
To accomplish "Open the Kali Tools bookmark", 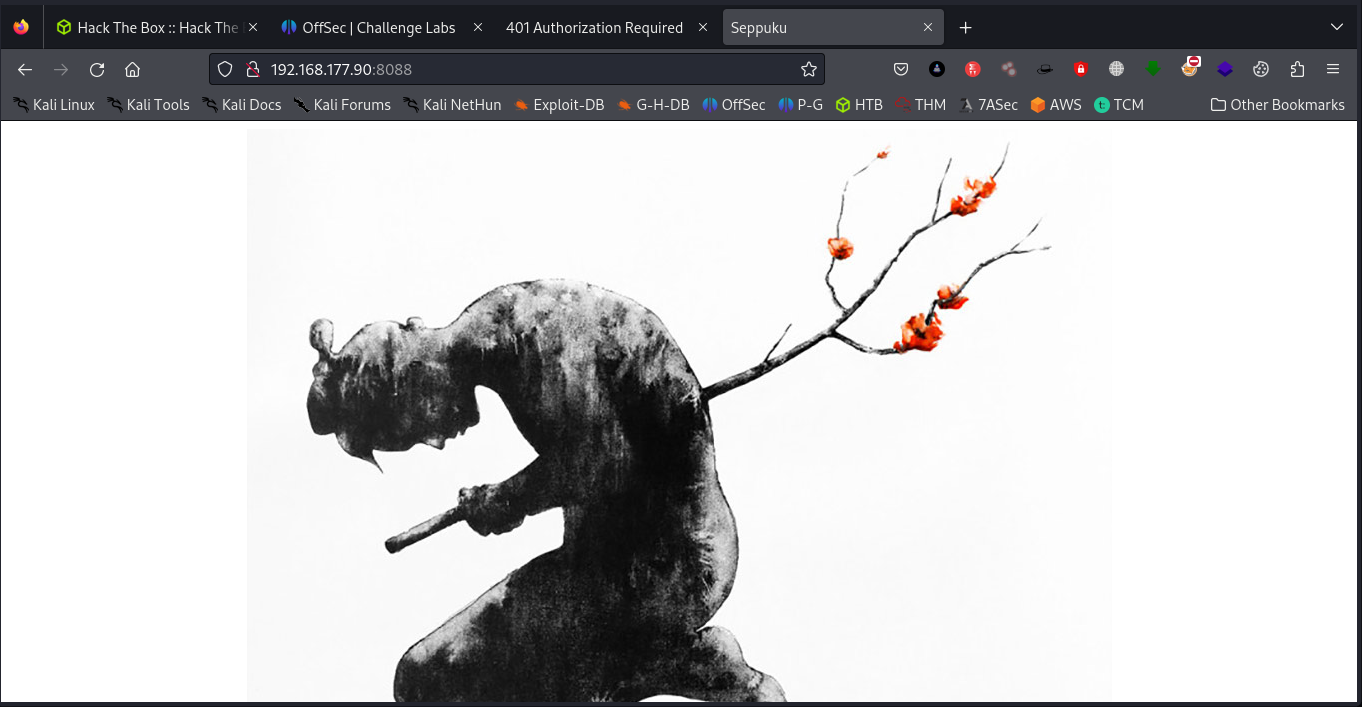I will pyautogui.click(x=148, y=104).
